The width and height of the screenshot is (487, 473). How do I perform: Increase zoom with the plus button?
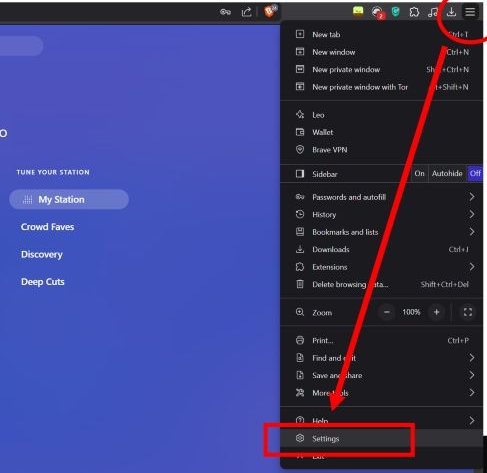pos(436,312)
